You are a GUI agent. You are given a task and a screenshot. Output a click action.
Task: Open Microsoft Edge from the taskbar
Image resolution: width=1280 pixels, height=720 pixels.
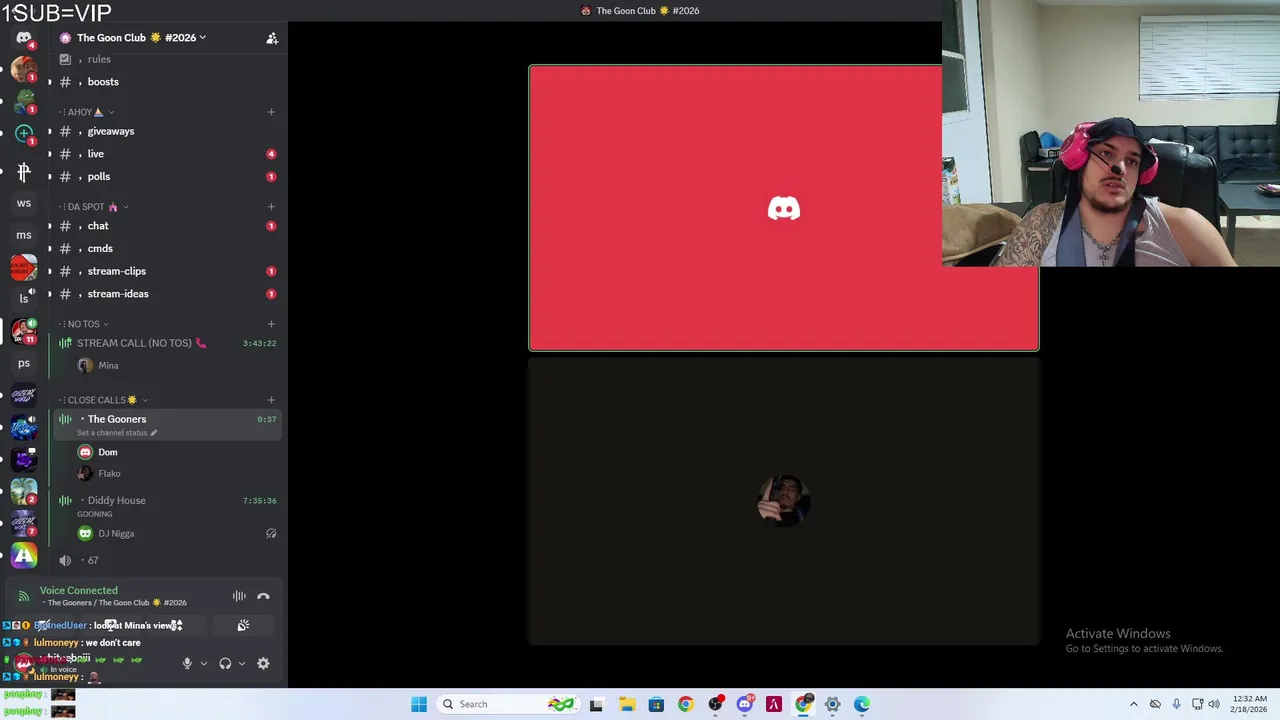coord(862,704)
